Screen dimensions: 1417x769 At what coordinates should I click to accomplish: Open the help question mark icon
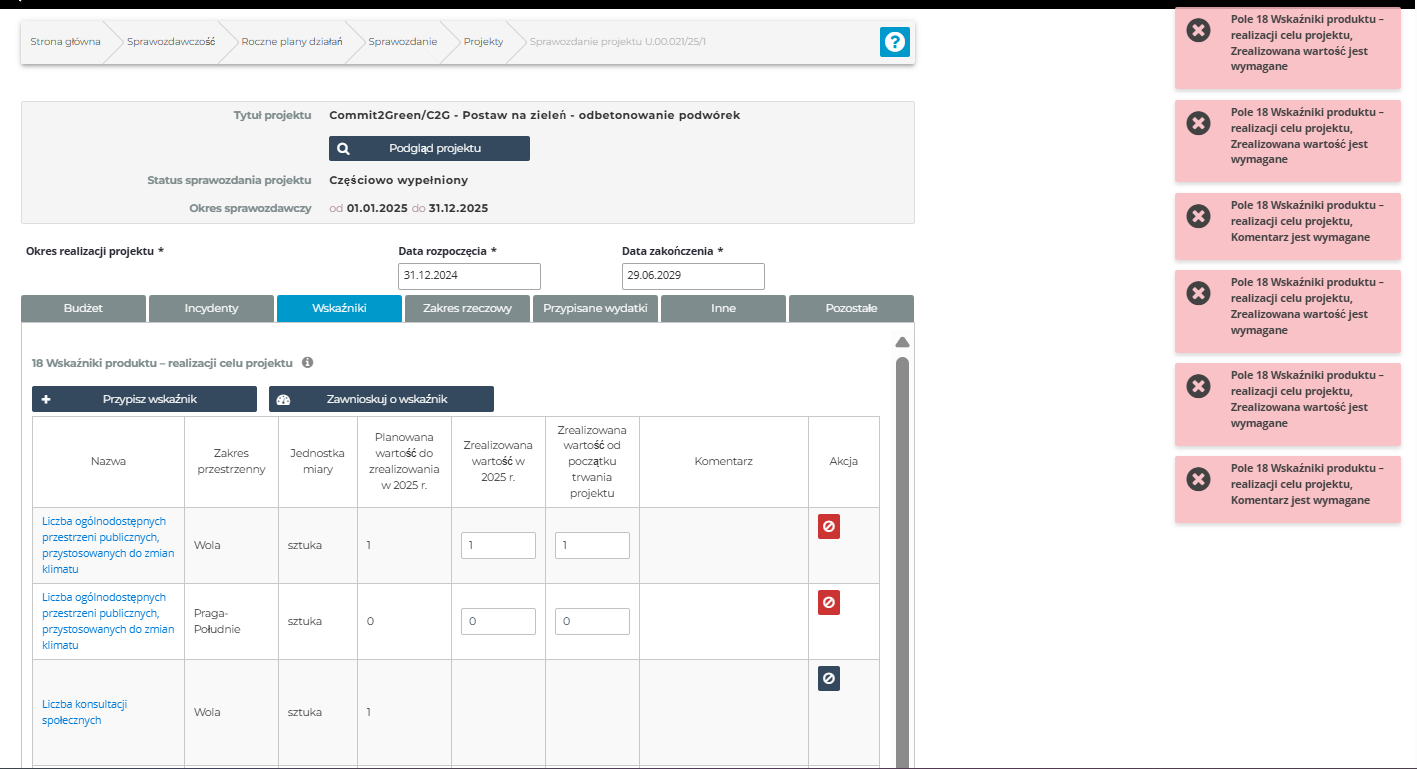click(894, 42)
